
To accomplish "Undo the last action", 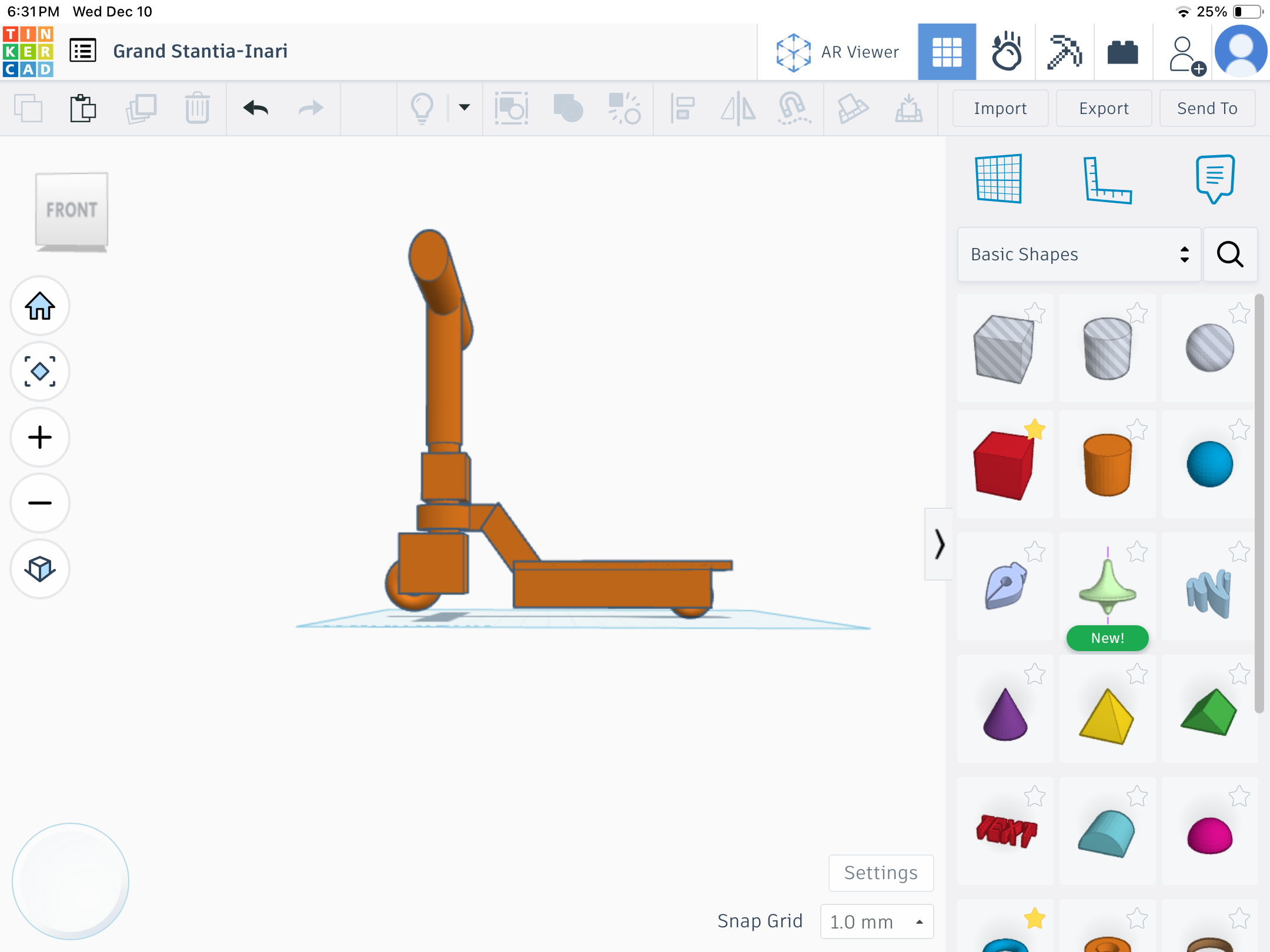I will (255, 108).
